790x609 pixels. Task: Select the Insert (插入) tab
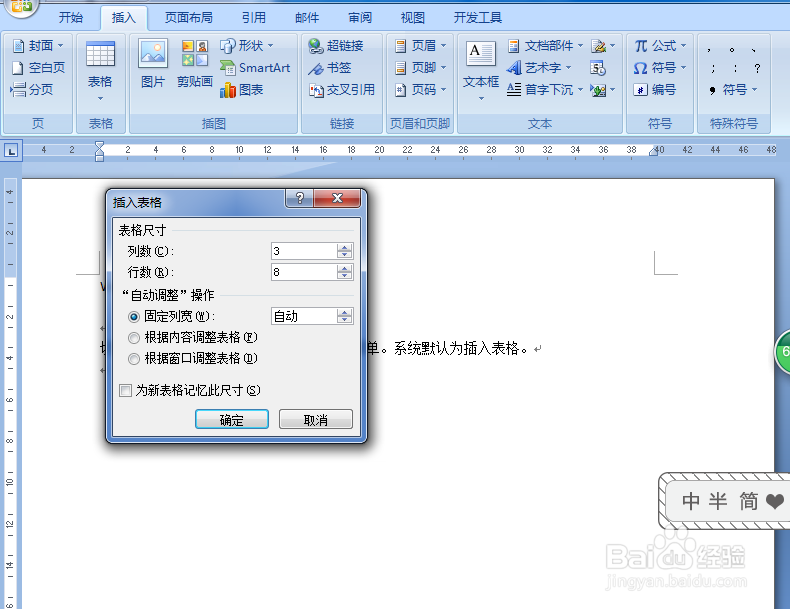point(123,18)
